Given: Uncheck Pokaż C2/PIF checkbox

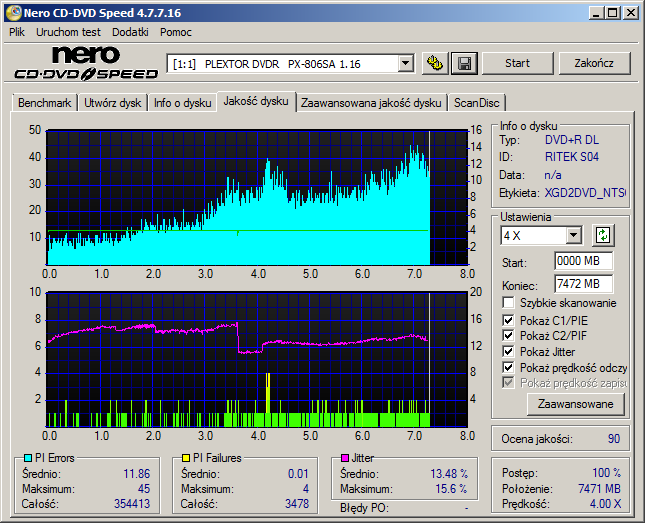Looking at the screenshot, I should [508, 335].
